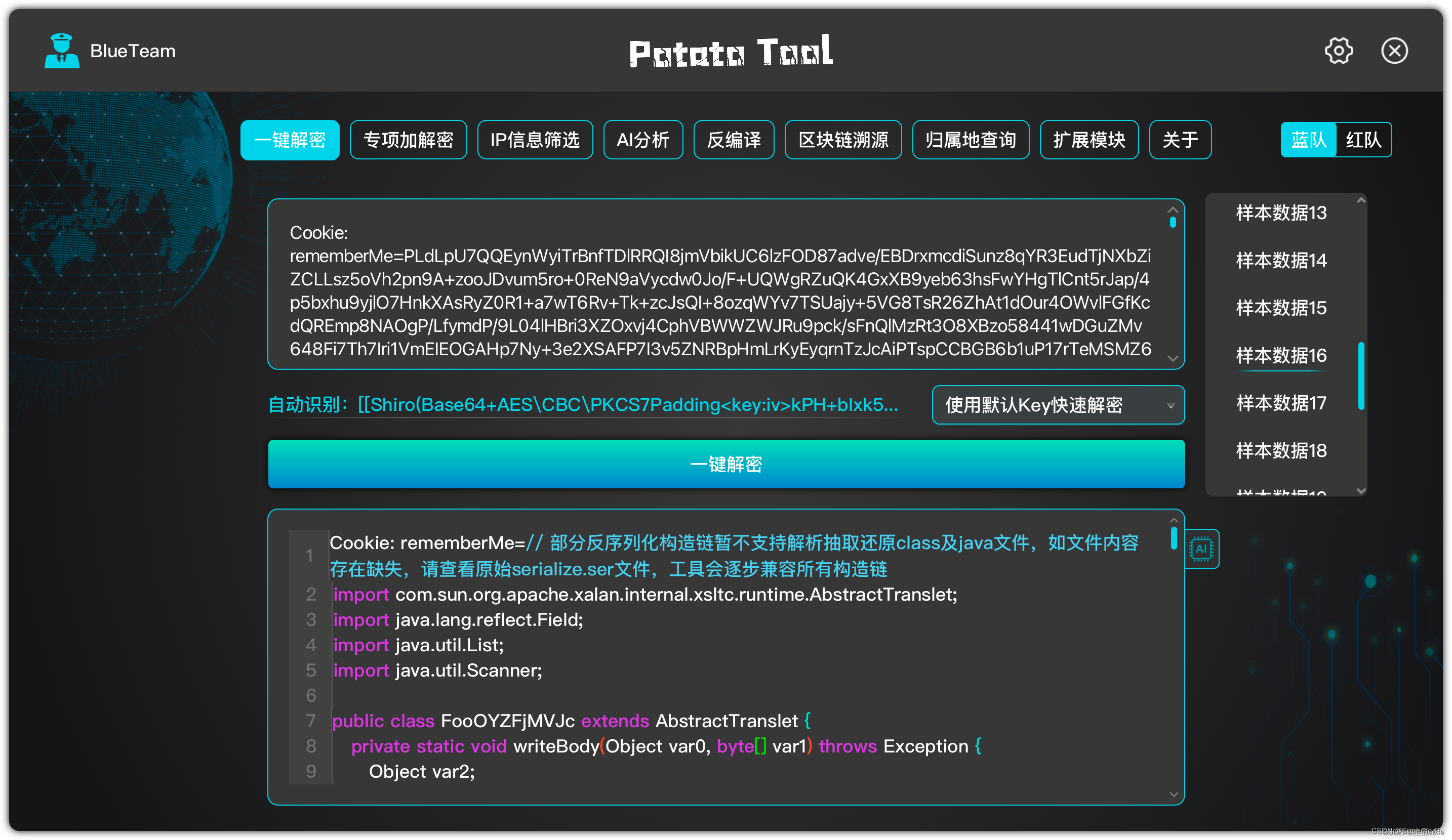Open the 专项加解密 tab
The height and width of the screenshot is (840, 1452).
click(x=408, y=139)
